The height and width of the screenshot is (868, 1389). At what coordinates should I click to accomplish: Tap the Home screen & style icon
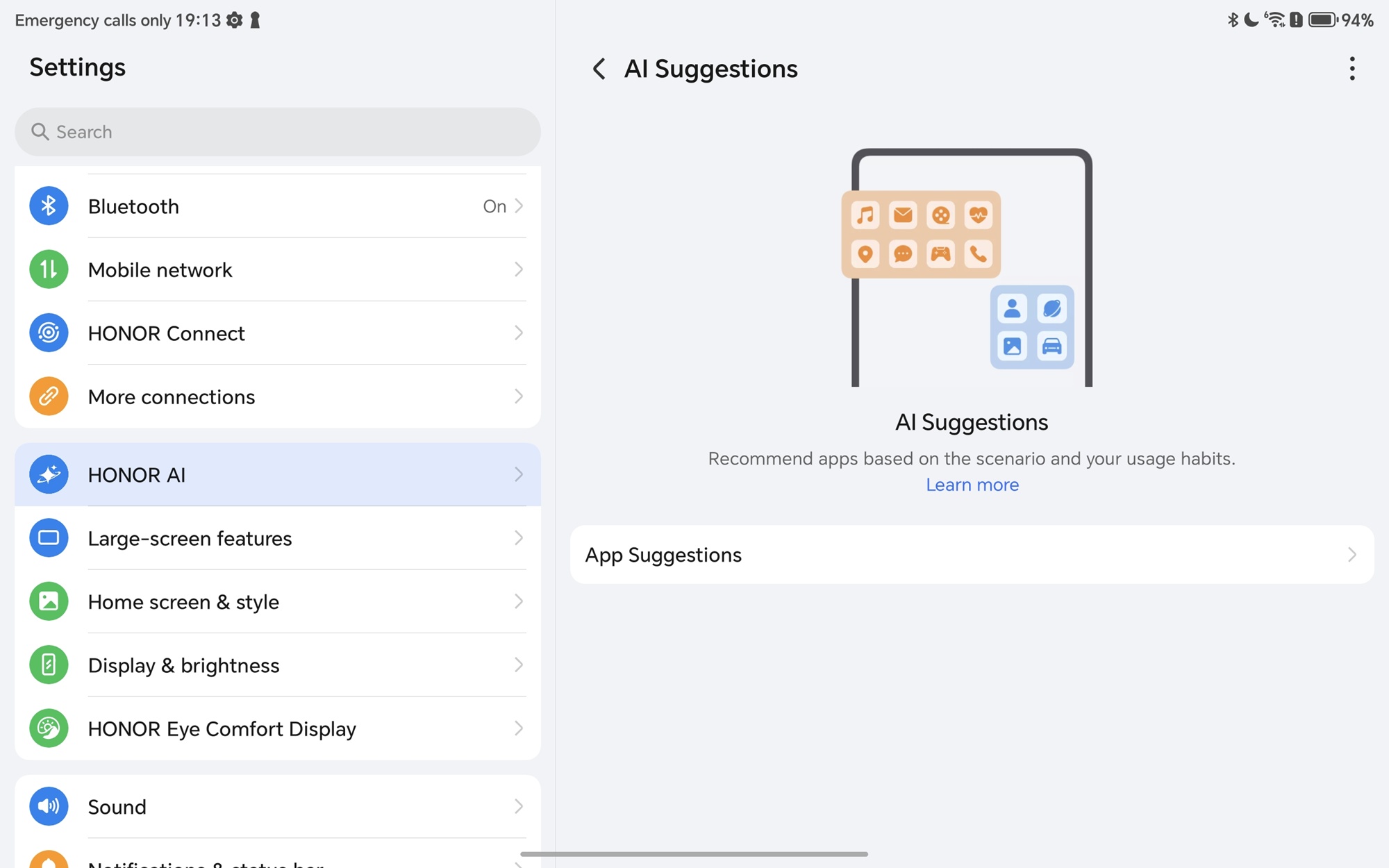[49, 601]
